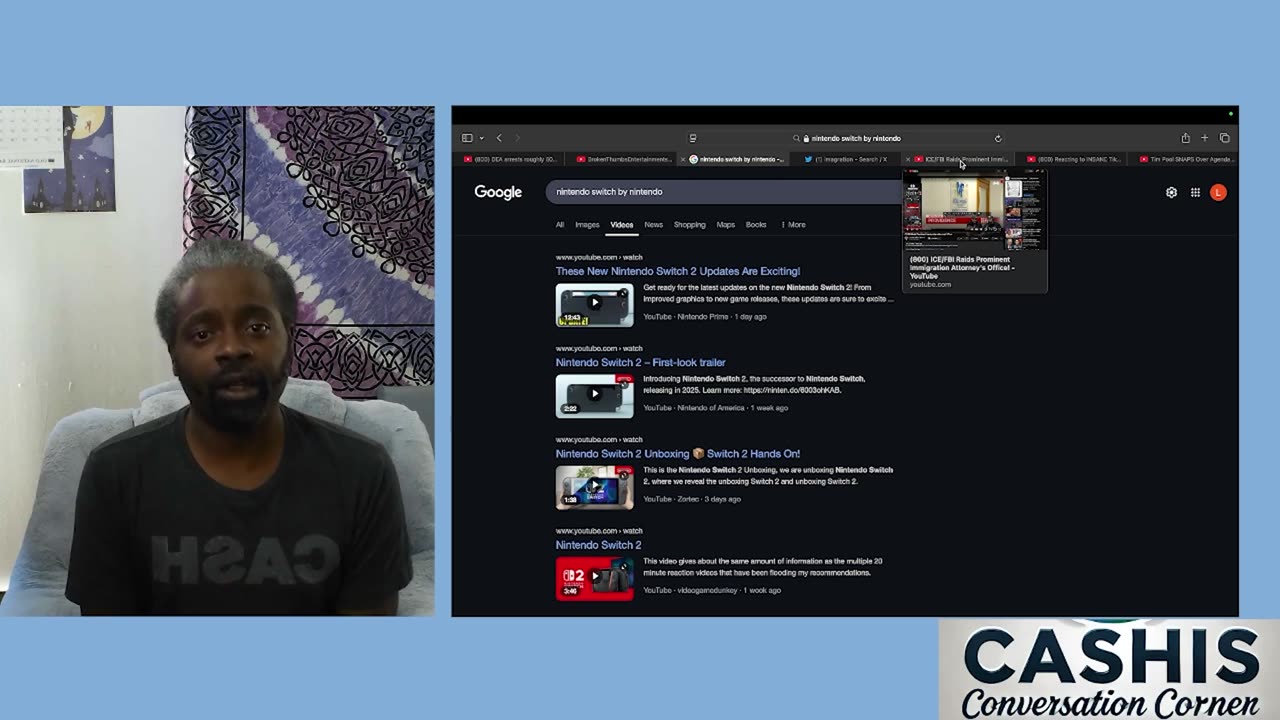Close the 'nintendo switch by nintendo' tab

coord(683,159)
